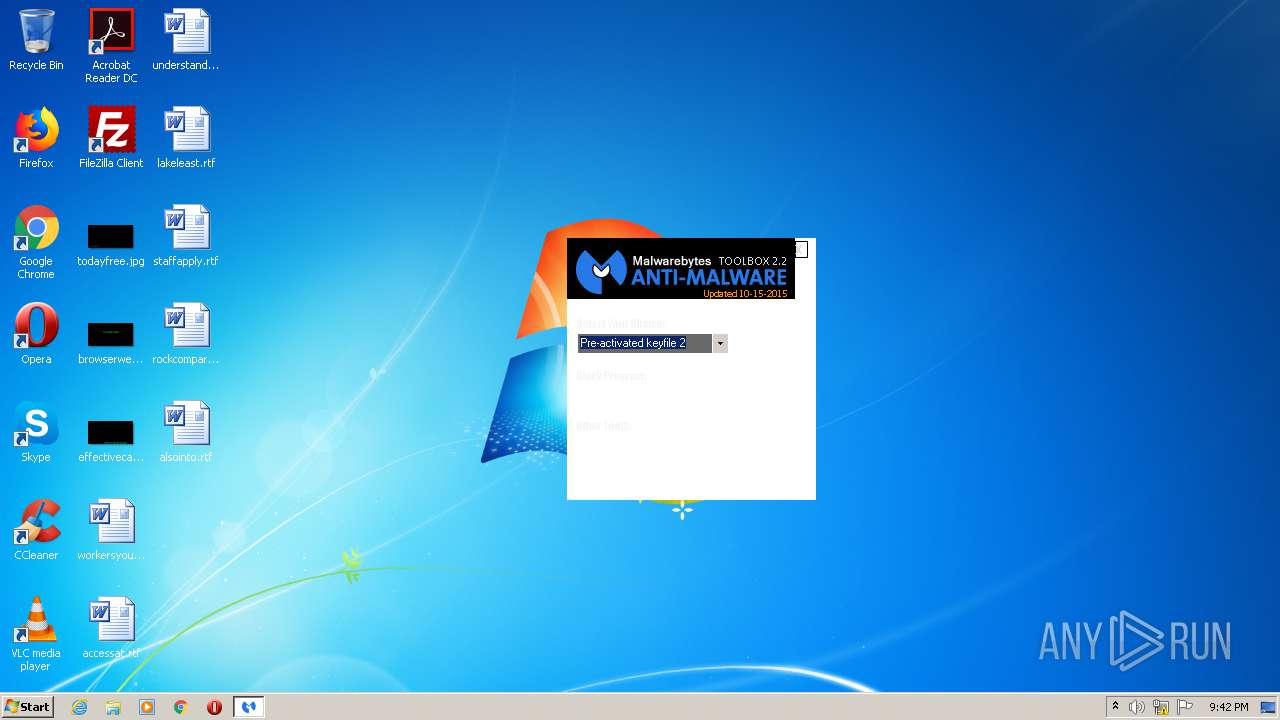Select the Google Chrome desktop shortcut
The width and height of the screenshot is (1280, 720).
click(x=36, y=242)
